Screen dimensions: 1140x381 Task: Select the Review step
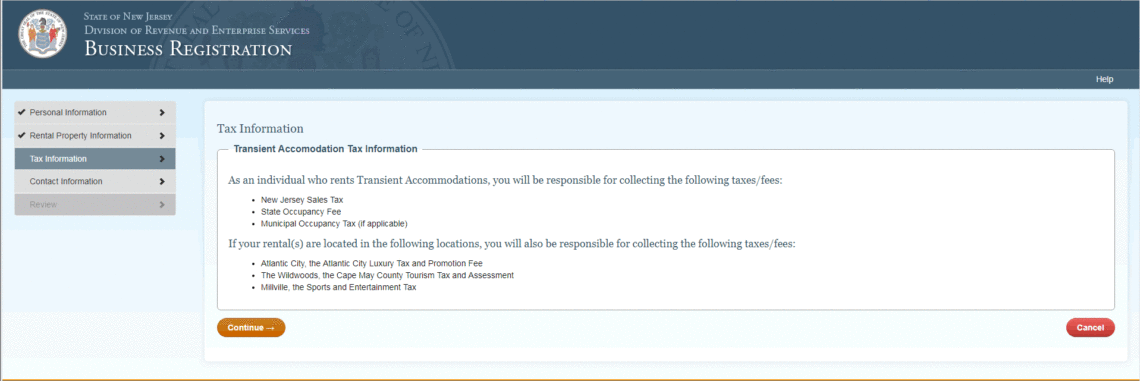point(95,204)
